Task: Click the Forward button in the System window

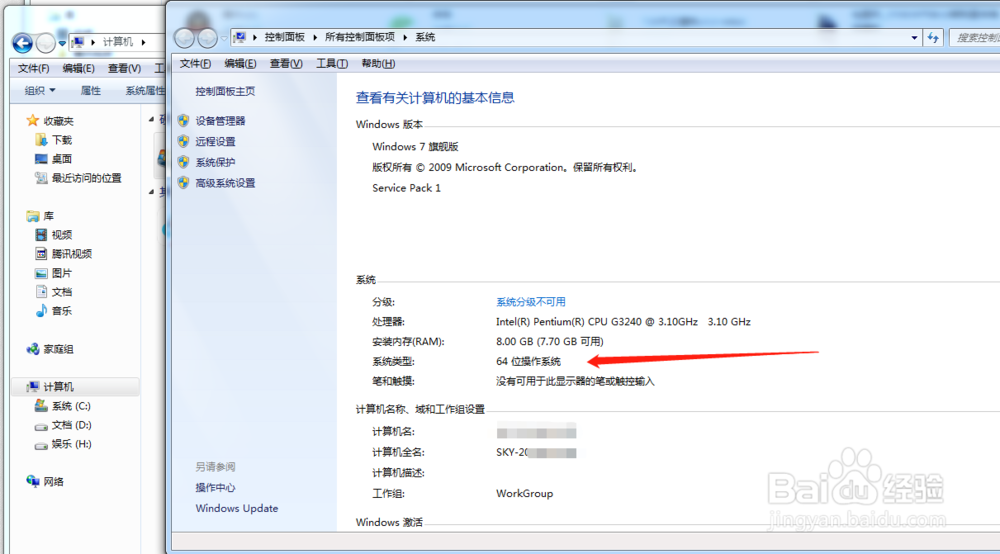Action: point(207,38)
